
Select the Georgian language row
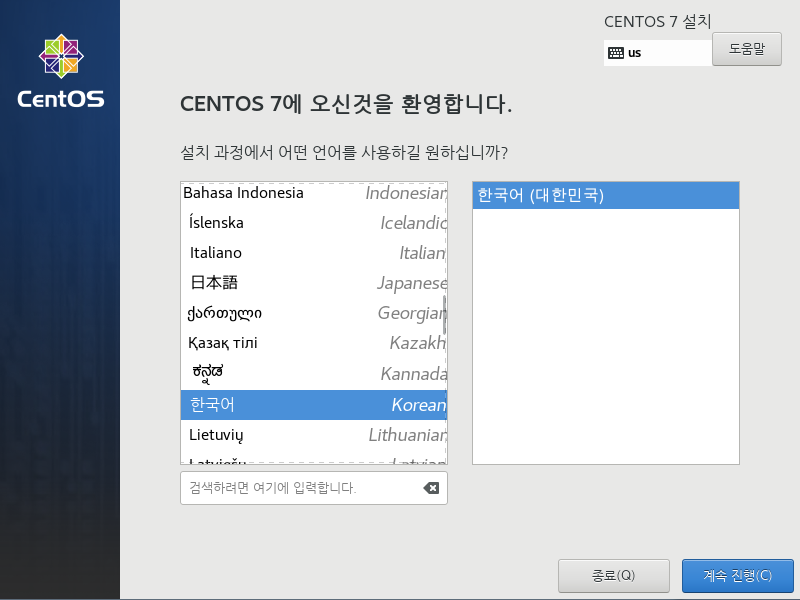[314, 313]
